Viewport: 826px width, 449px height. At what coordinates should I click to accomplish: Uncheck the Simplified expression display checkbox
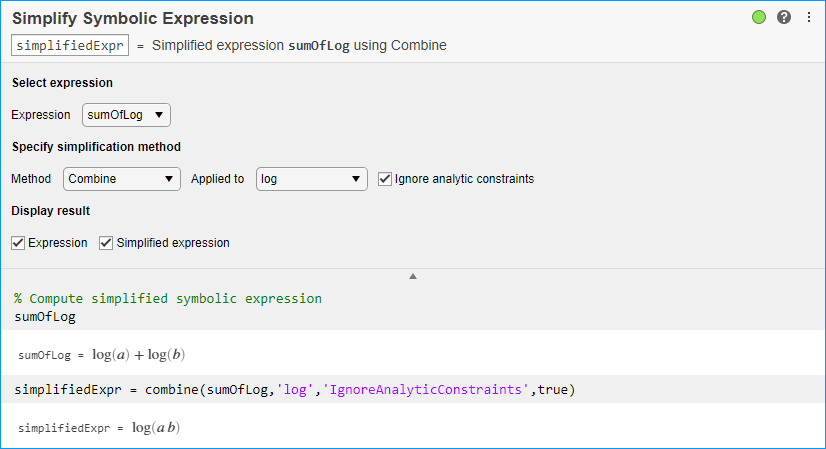(x=106, y=243)
